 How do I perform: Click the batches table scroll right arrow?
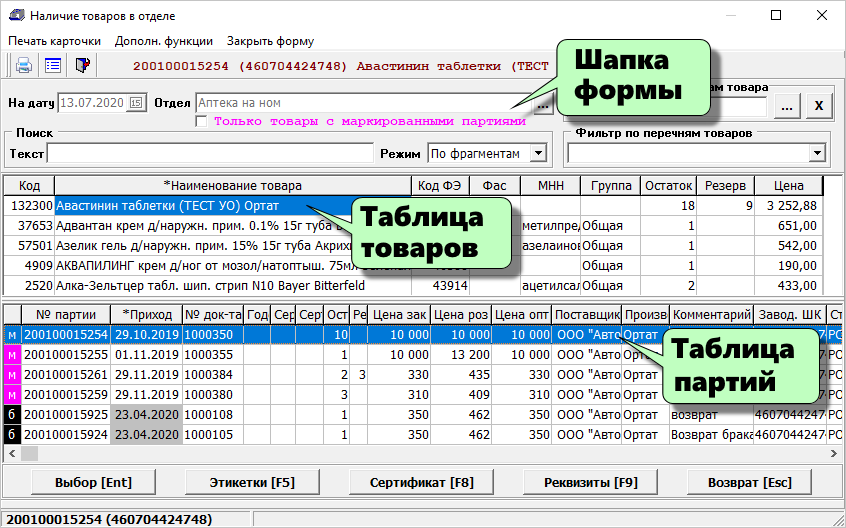[x=834, y=454]
